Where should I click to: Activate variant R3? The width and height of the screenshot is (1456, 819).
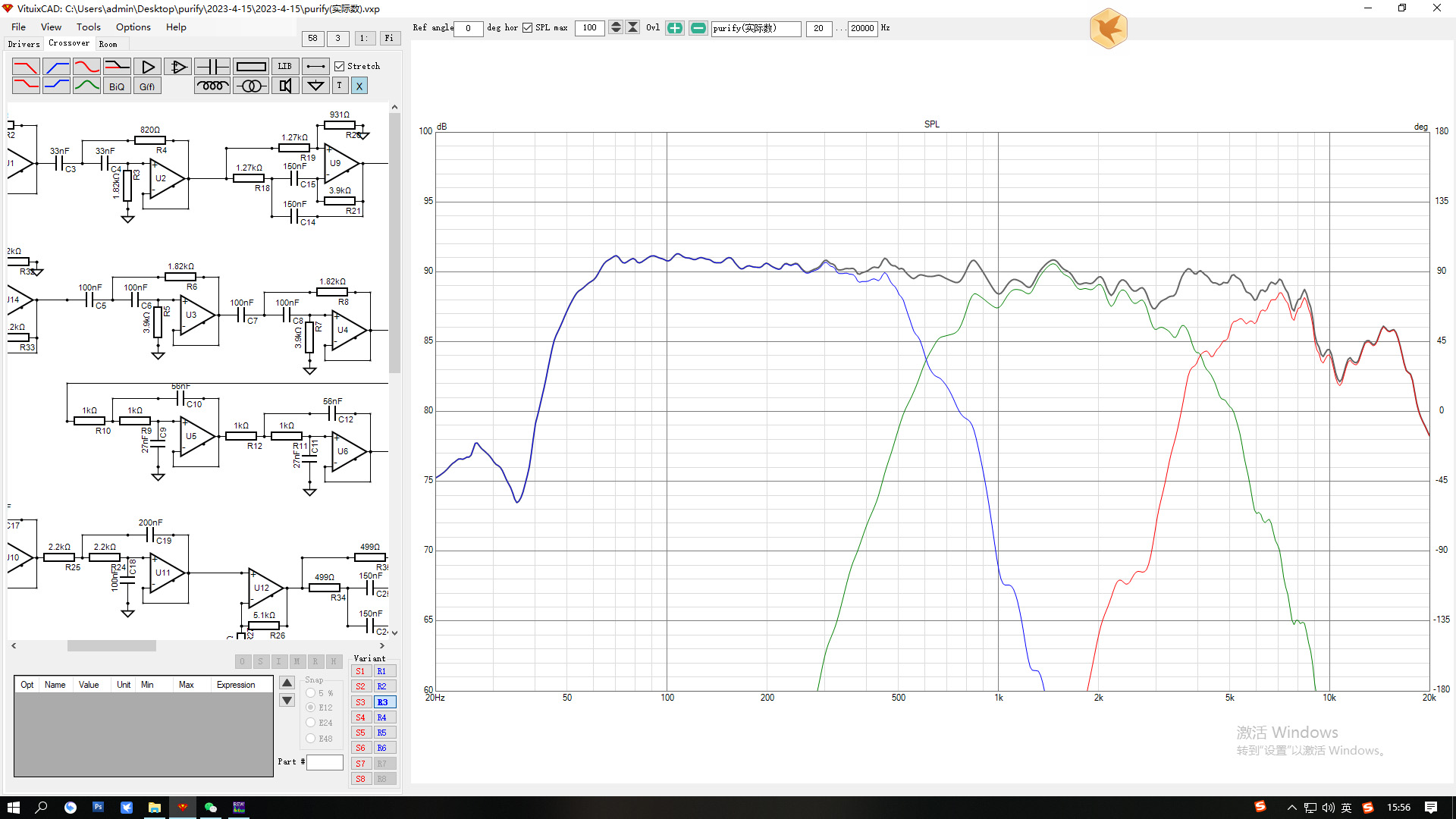point(384,702)
